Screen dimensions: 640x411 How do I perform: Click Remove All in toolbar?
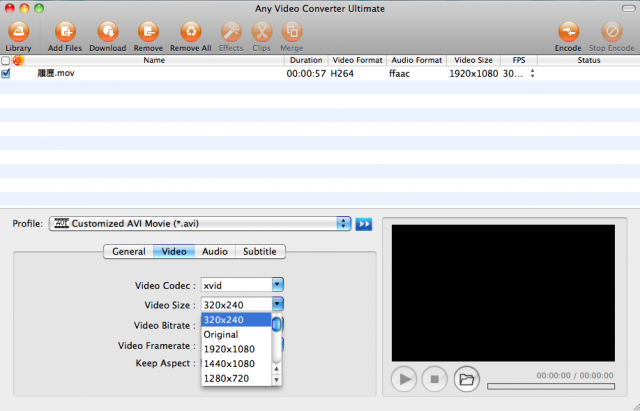point(191,32)
